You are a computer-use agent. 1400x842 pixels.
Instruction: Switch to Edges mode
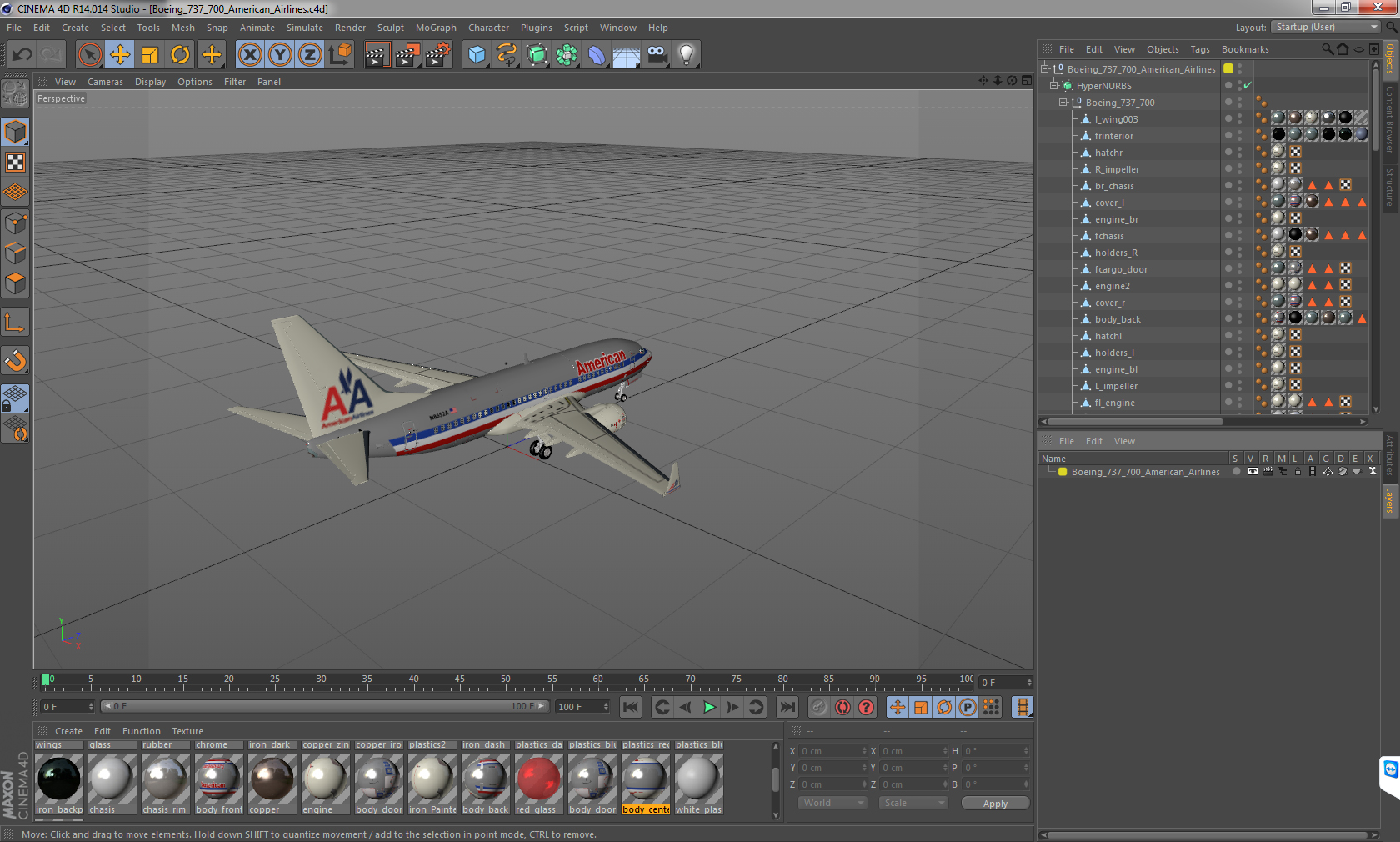(x=15, y=253)
